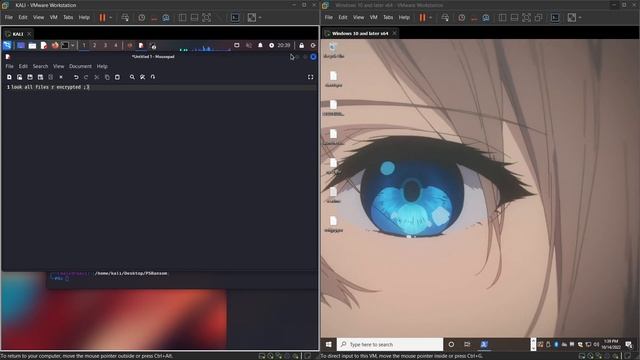Select the Windows 10 and later x64 tab
Image resolution: width=640 pixels, height=360 pixels.
(x=360, y=33)
